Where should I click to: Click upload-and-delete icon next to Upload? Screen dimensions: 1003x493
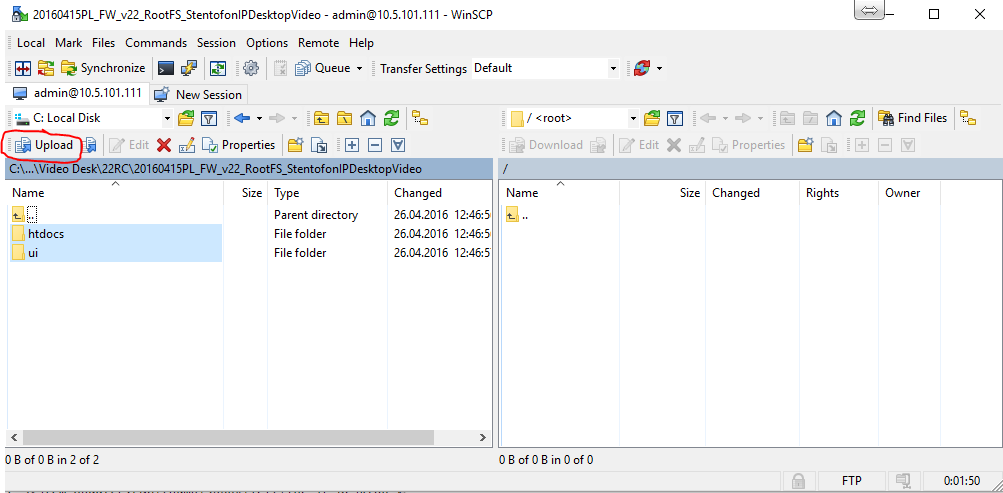click(x=90, y=145)
